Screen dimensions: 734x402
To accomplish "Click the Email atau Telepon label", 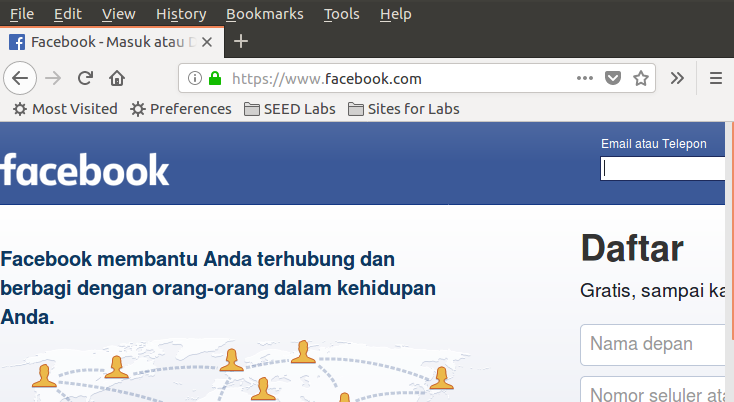I will pyautogui.click(x=653, y=144).
